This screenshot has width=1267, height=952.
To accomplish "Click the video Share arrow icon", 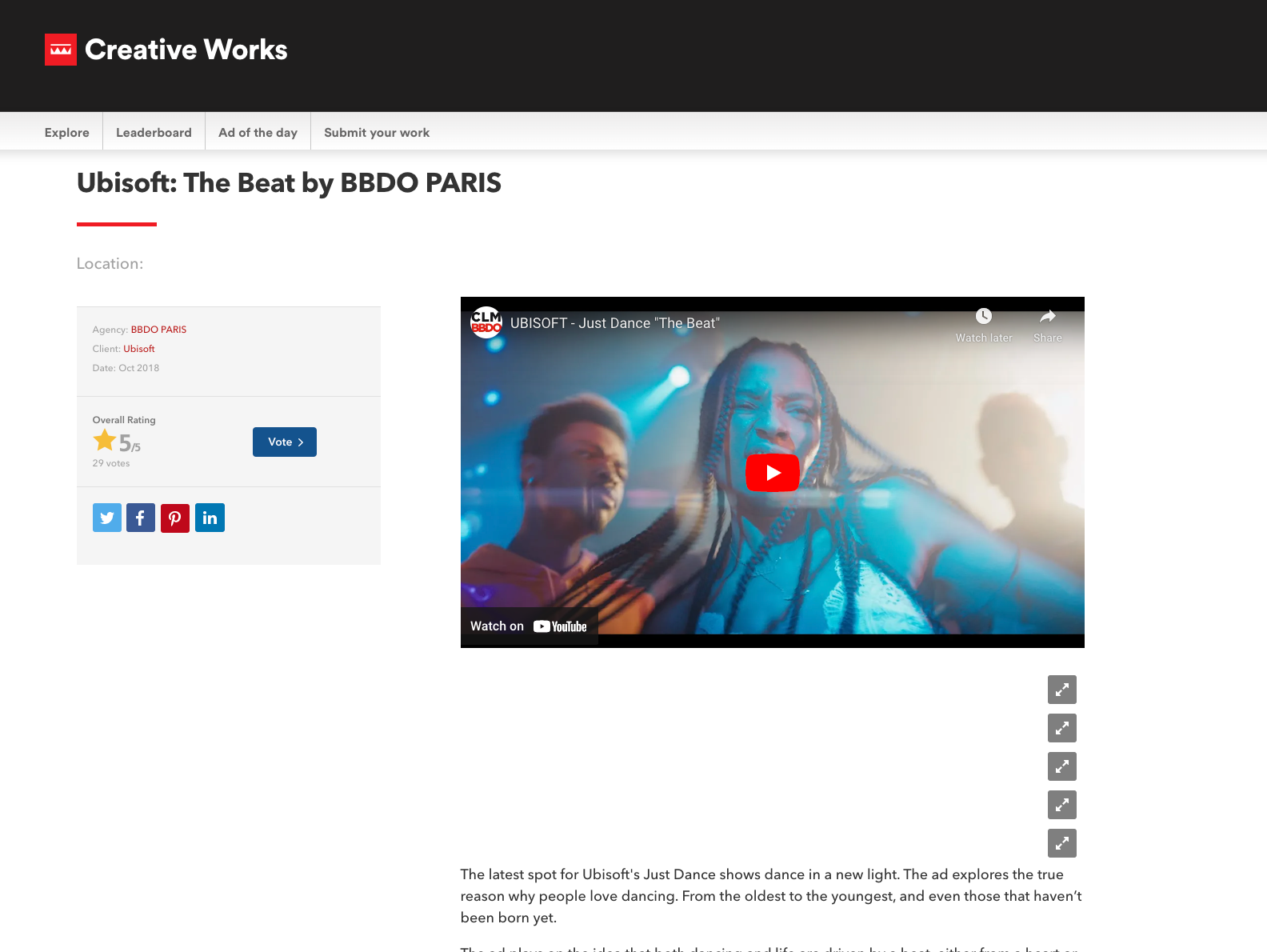I will click(1048, 316).
